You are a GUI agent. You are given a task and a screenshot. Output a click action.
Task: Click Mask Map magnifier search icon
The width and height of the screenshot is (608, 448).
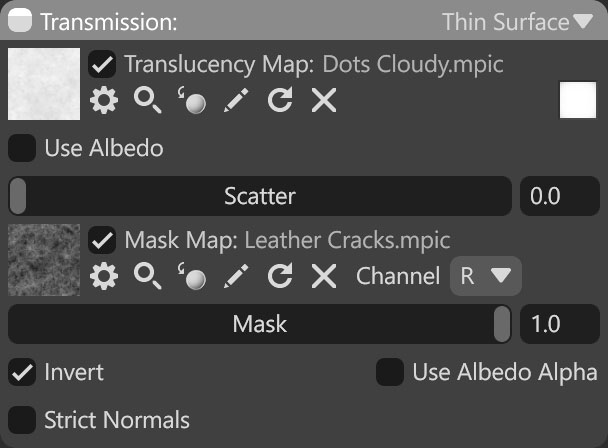(x=147, y=276)
